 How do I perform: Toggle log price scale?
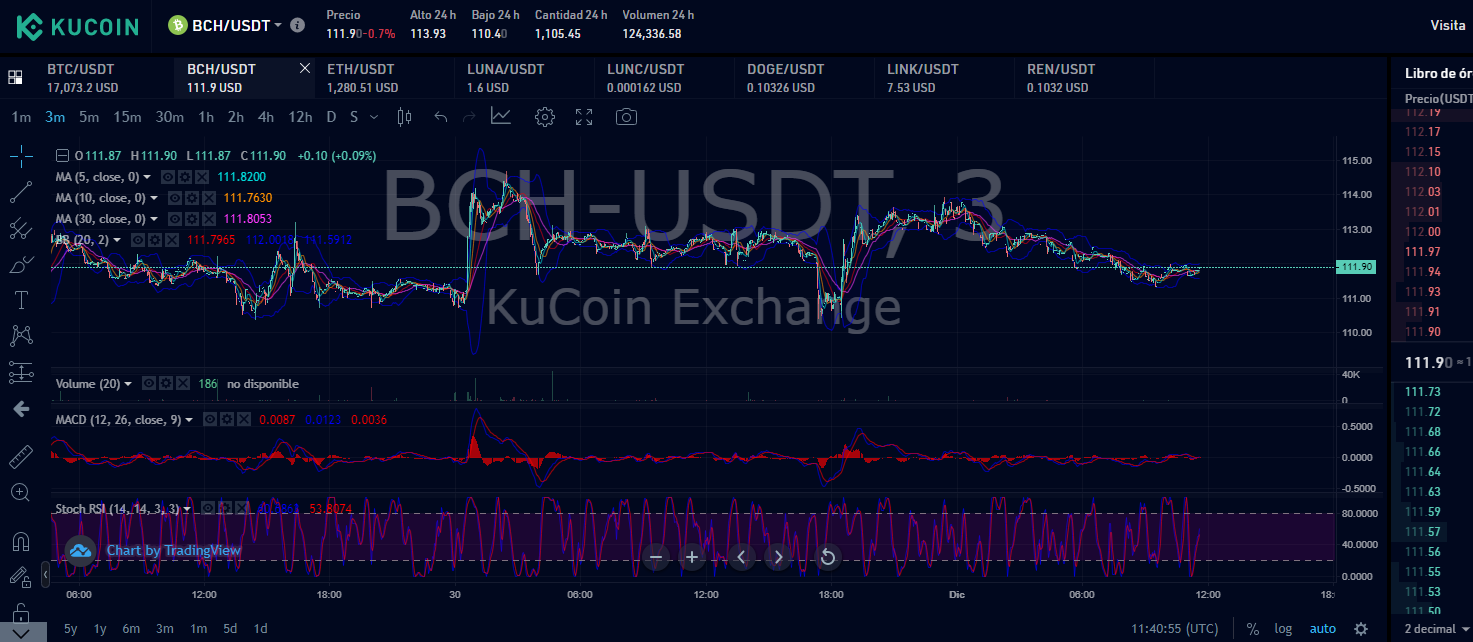(x=1283, y=629)
